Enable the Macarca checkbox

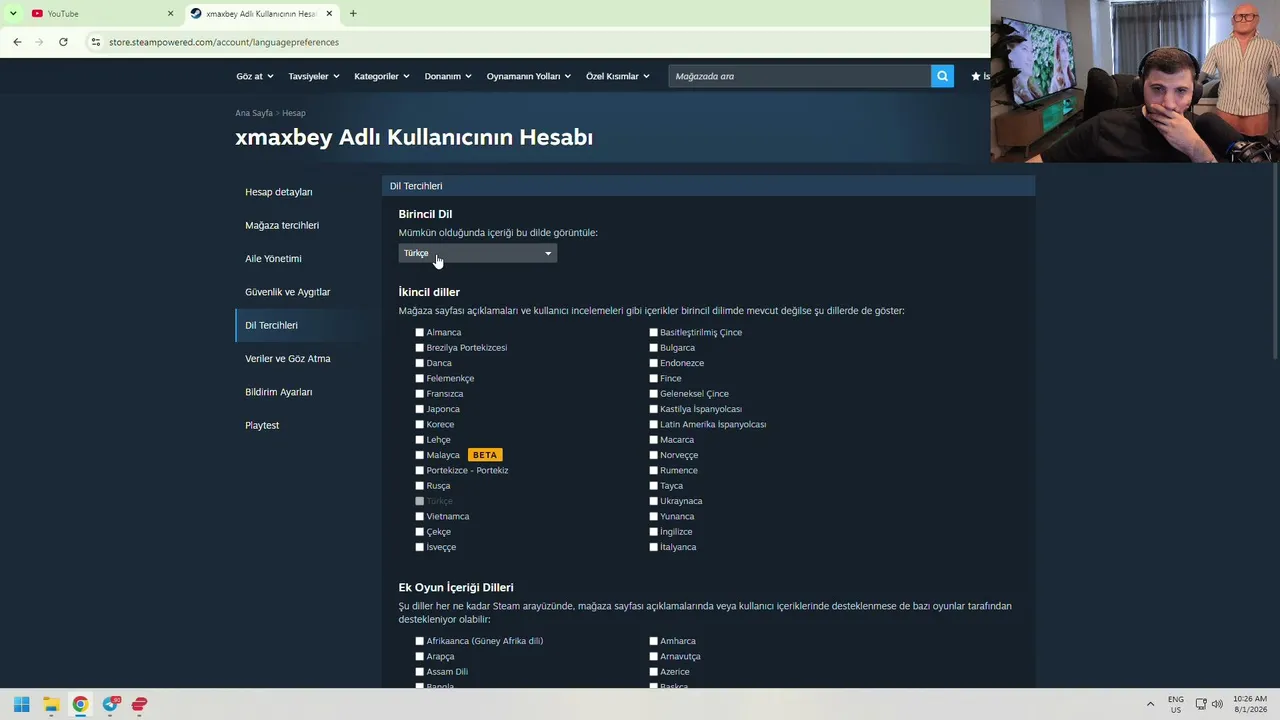point(654,440)
